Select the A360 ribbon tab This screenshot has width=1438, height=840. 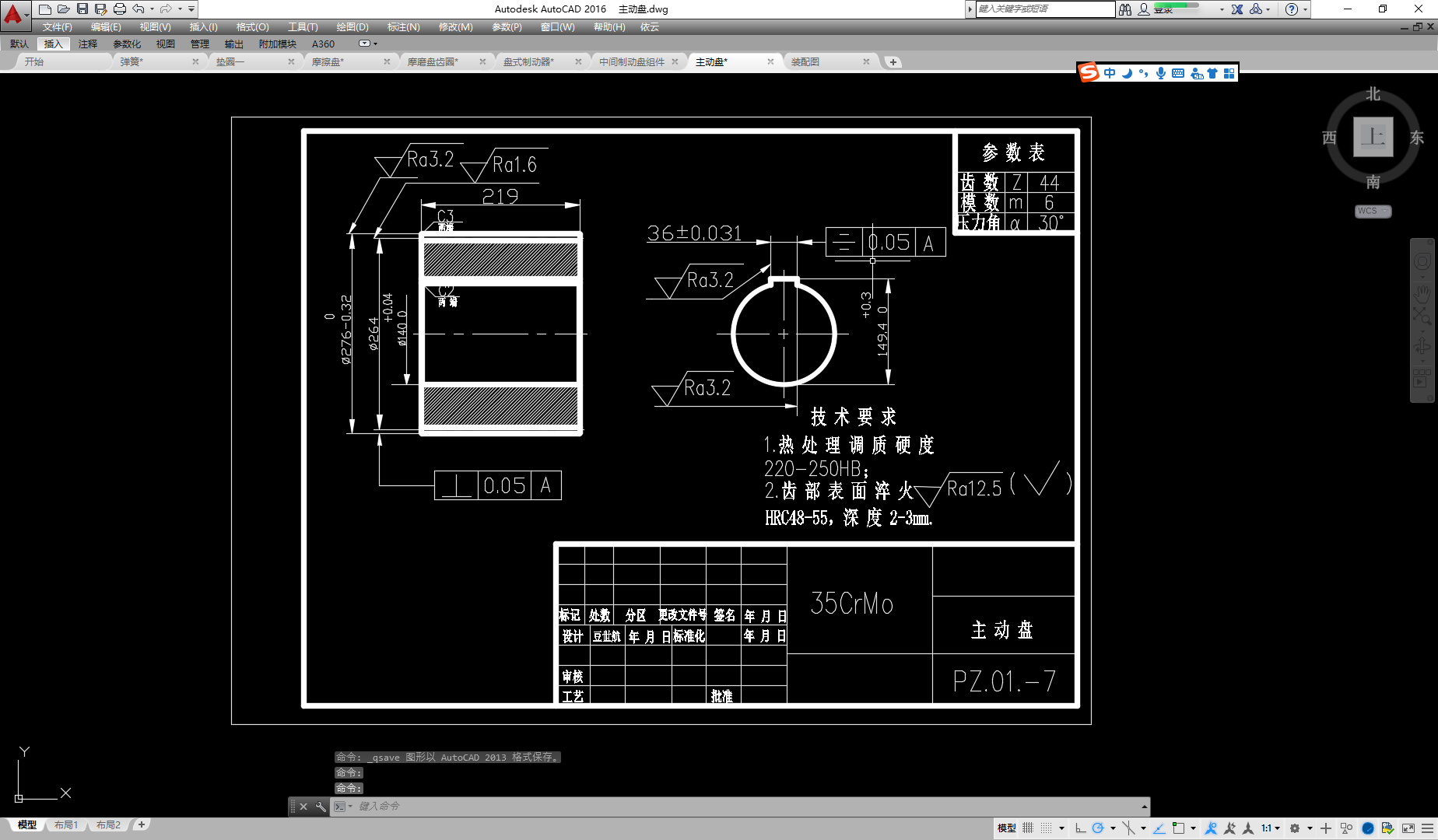pyautogui.click(x=323, y=44)
